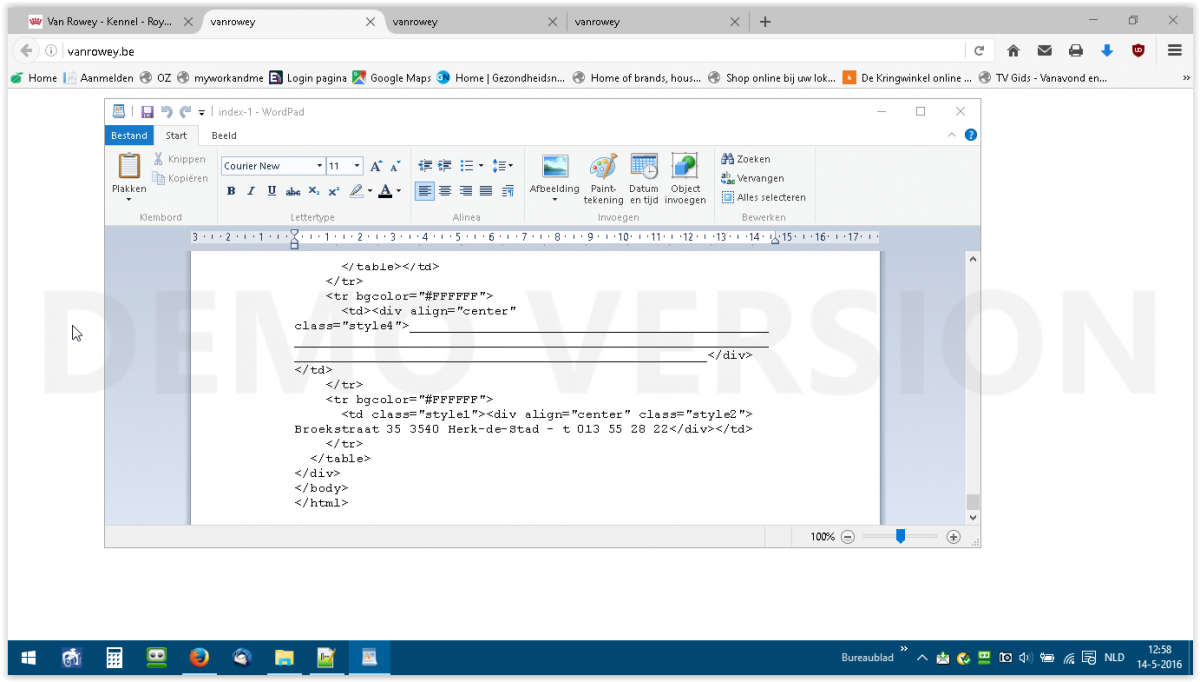Click the Firefox downloads arrow icon
The image size is (1200, 682).
[1107, 51]
